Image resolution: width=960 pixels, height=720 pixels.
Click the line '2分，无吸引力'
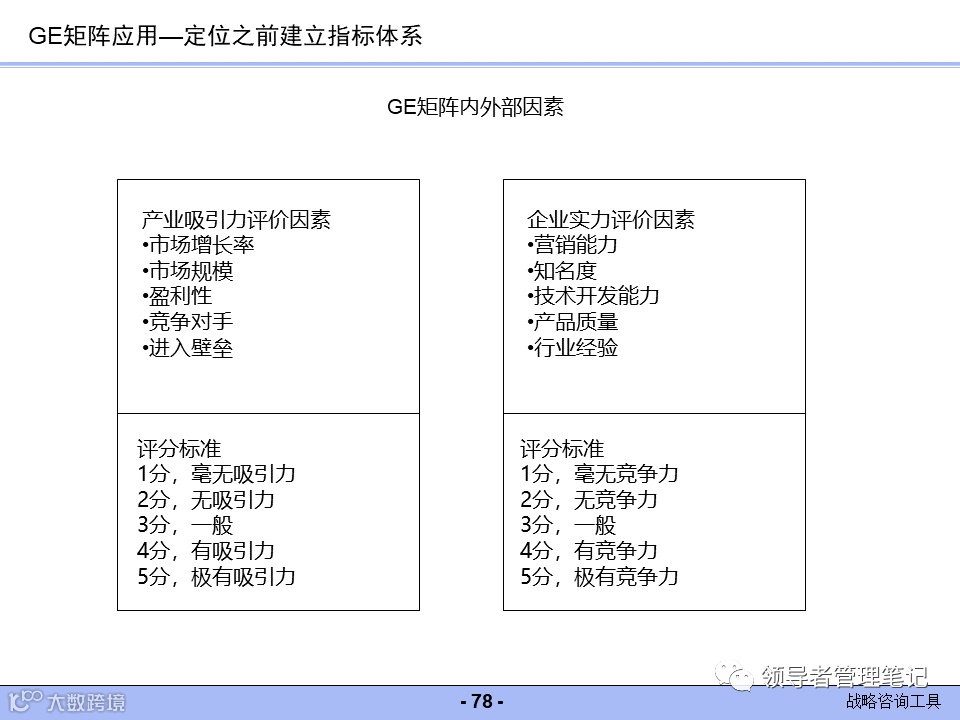pyautogui.click(x=206, y=500)
